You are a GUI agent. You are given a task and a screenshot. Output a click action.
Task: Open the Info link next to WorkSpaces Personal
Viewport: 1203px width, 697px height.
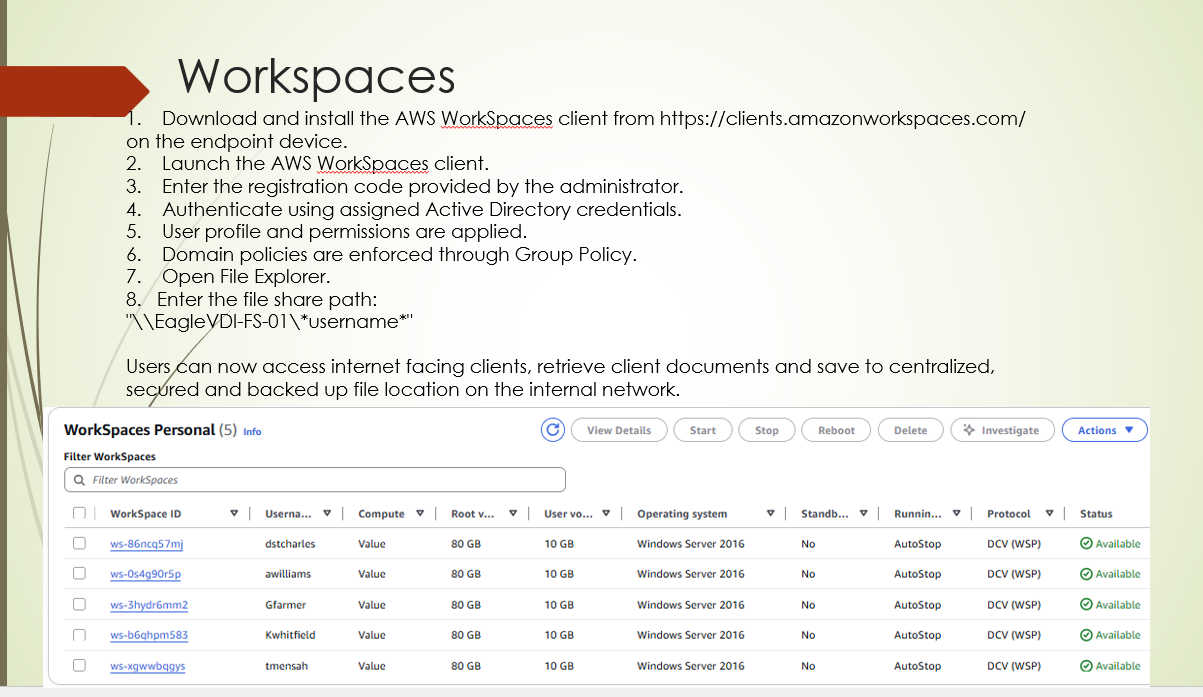tap(252, 432)
